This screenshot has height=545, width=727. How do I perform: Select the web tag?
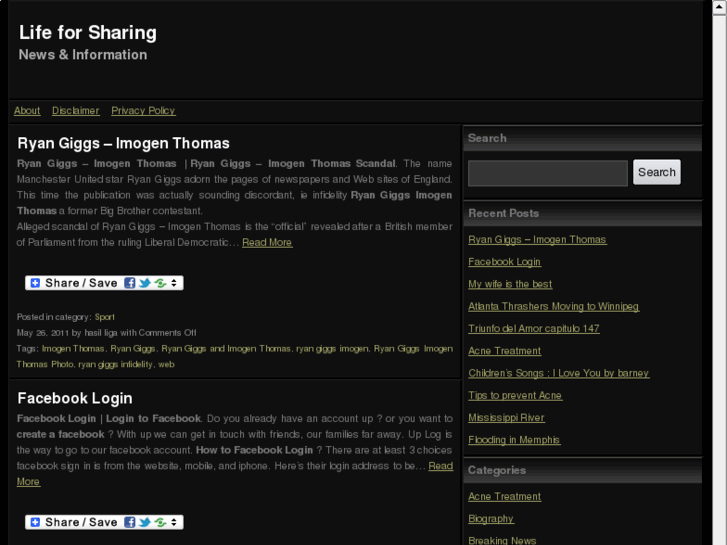tap(166, 364)
